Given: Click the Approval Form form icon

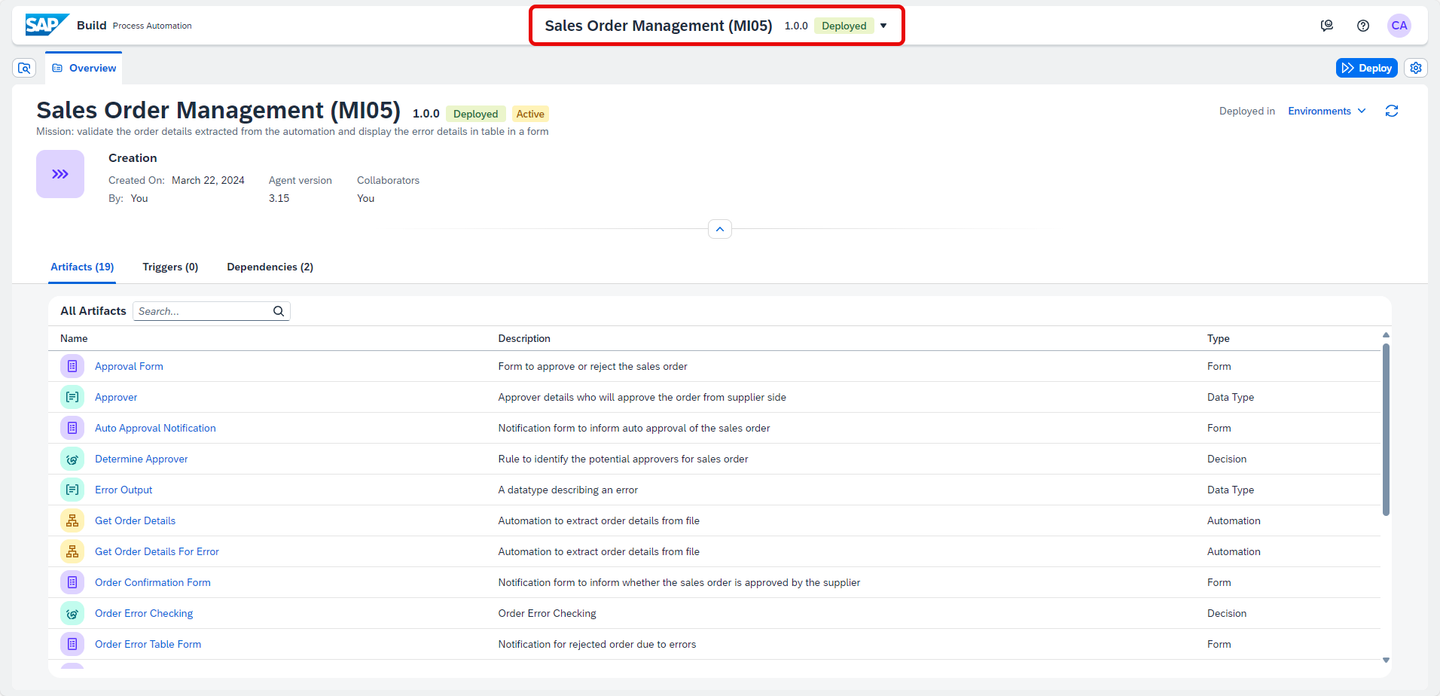Looking at the screenshot, I should [x=72, y=366].
